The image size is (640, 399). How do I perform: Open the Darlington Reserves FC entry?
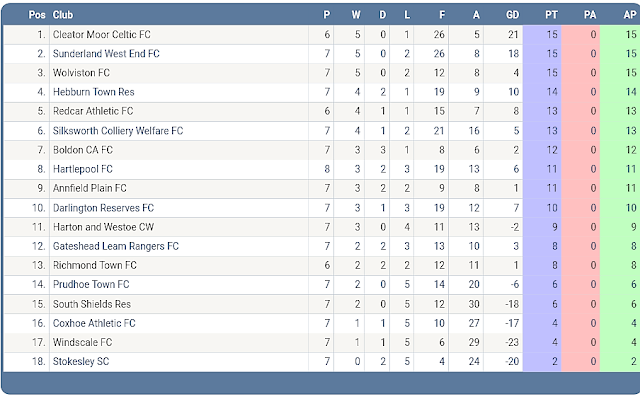[103, 208]
